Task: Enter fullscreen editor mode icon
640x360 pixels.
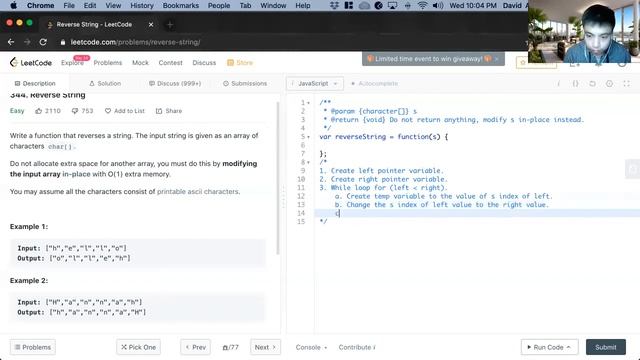Action: coord(627,83)
